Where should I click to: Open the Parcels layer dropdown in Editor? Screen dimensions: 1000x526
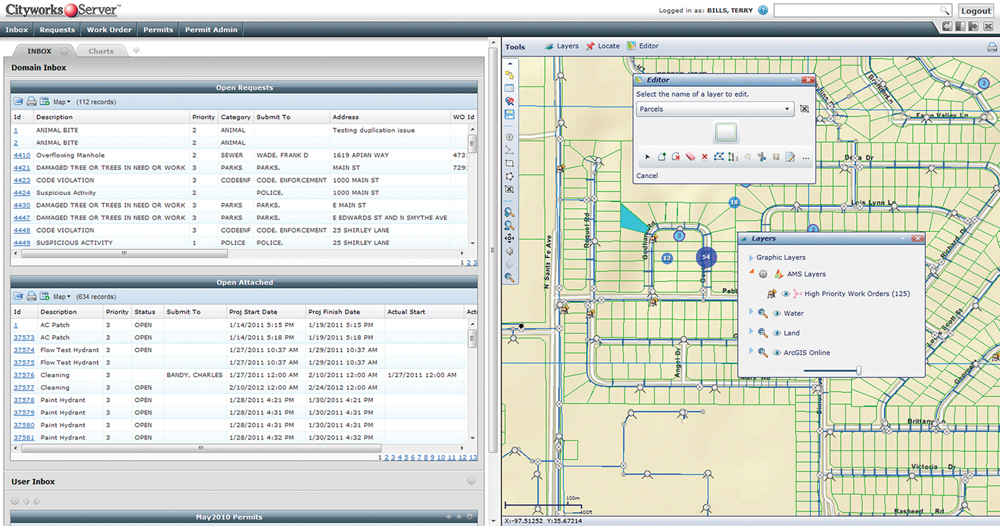tap(789, 109)
